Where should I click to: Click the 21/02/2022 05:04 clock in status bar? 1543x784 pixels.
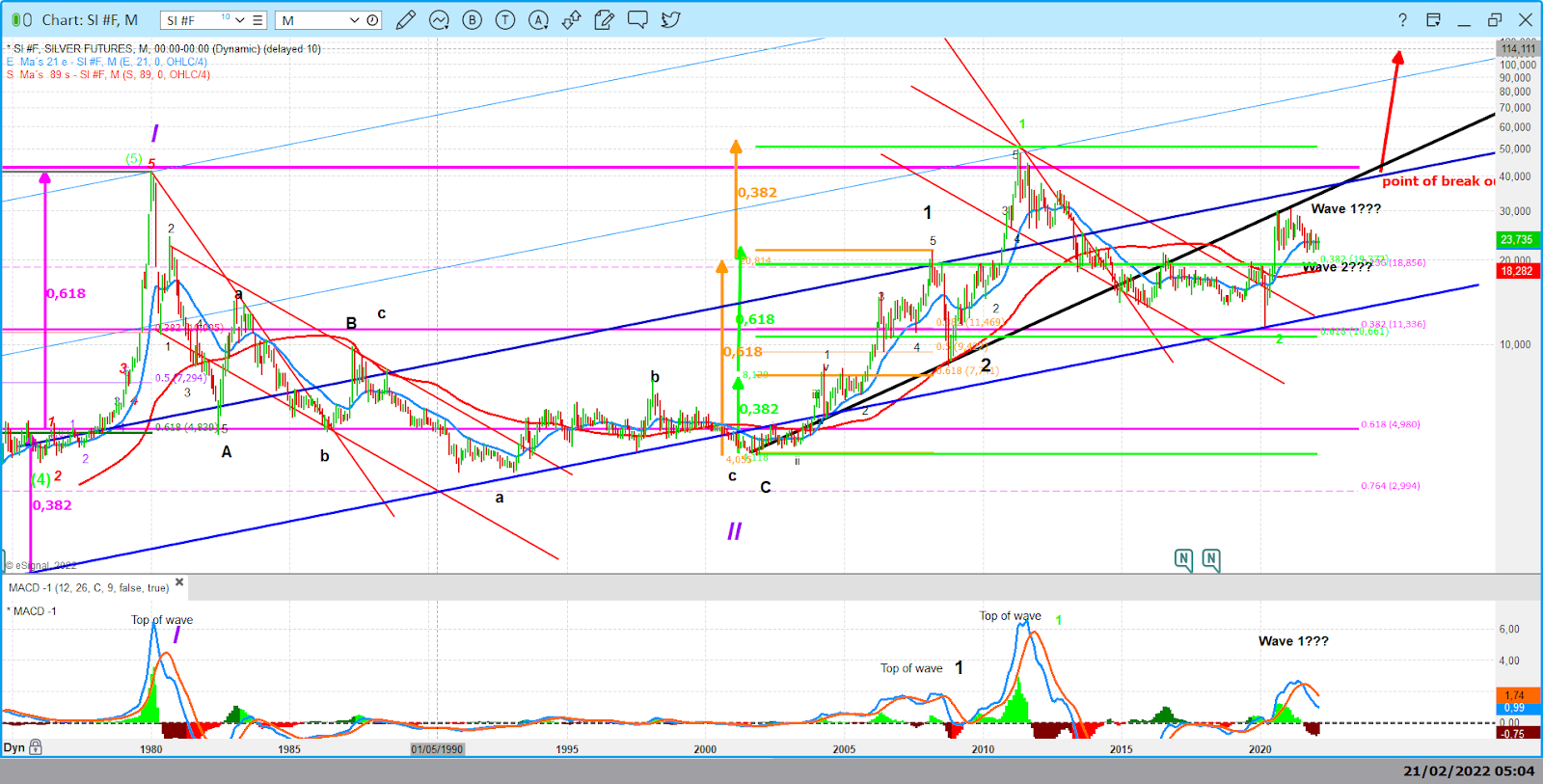(1468, 770)
